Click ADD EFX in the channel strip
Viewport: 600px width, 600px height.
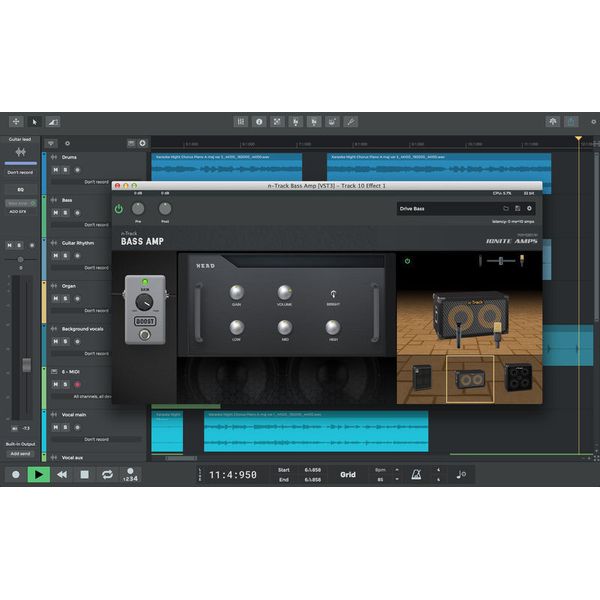[x=18, y=212]
